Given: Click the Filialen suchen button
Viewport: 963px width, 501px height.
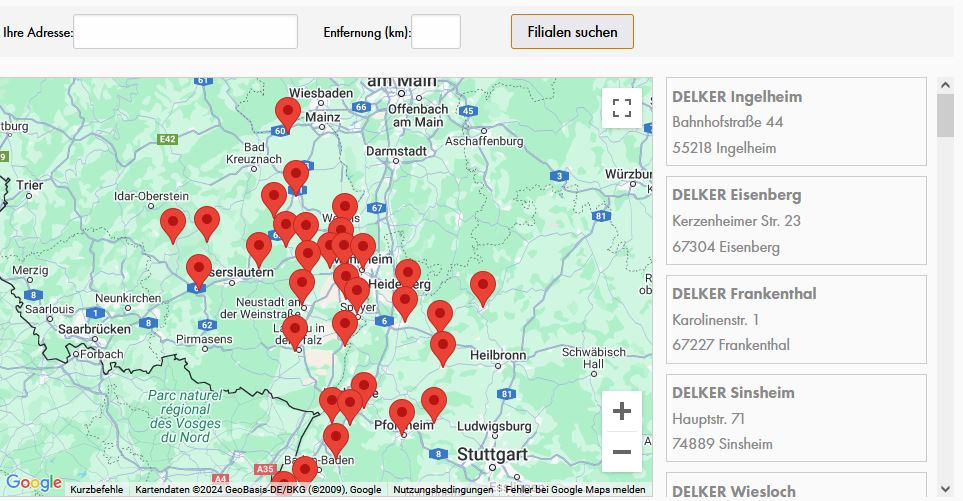Looking at the screenshot, I should 572,32.
